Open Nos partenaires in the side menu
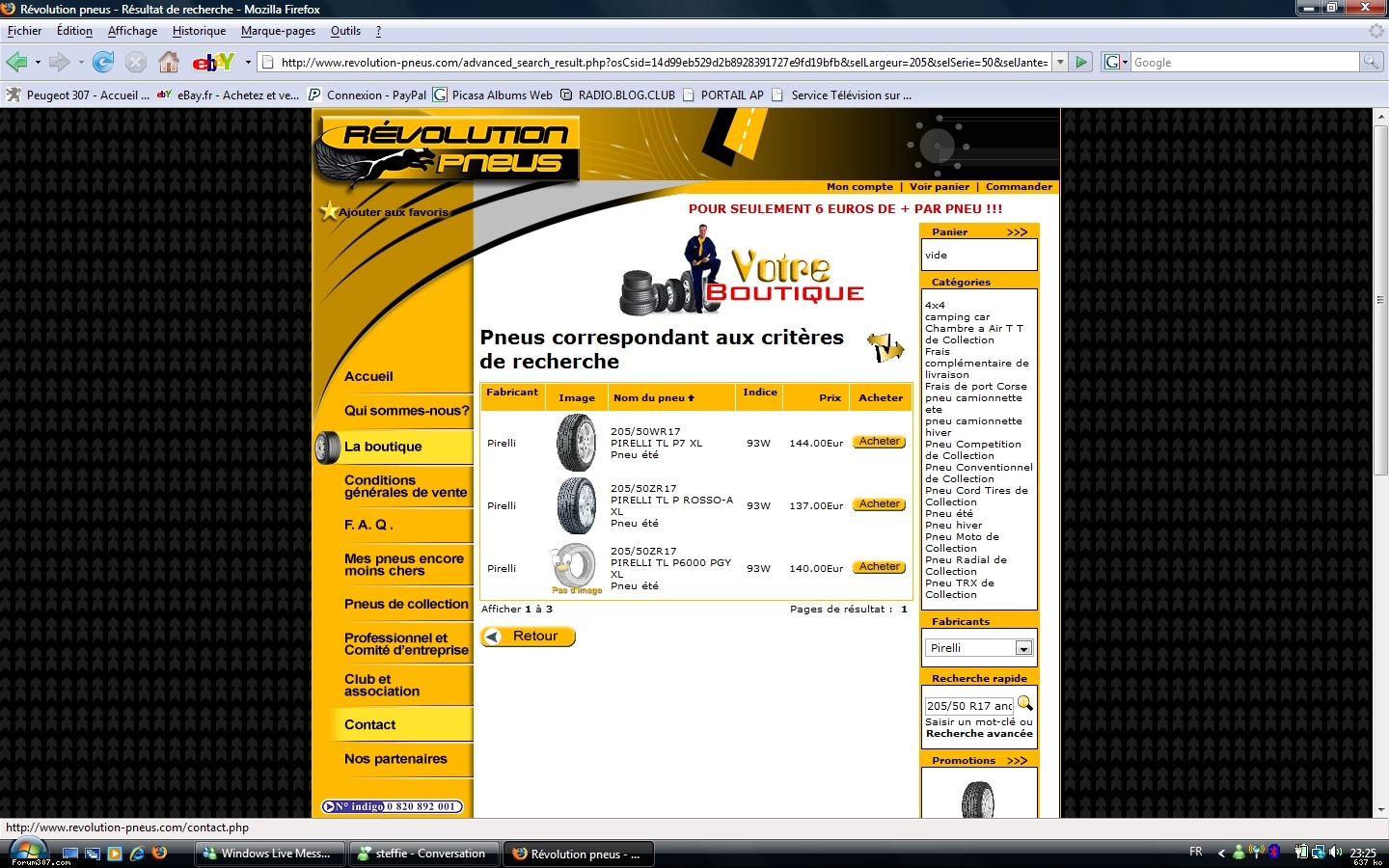The height and width of the screenshot is (868, 1389). pos(395,759)
